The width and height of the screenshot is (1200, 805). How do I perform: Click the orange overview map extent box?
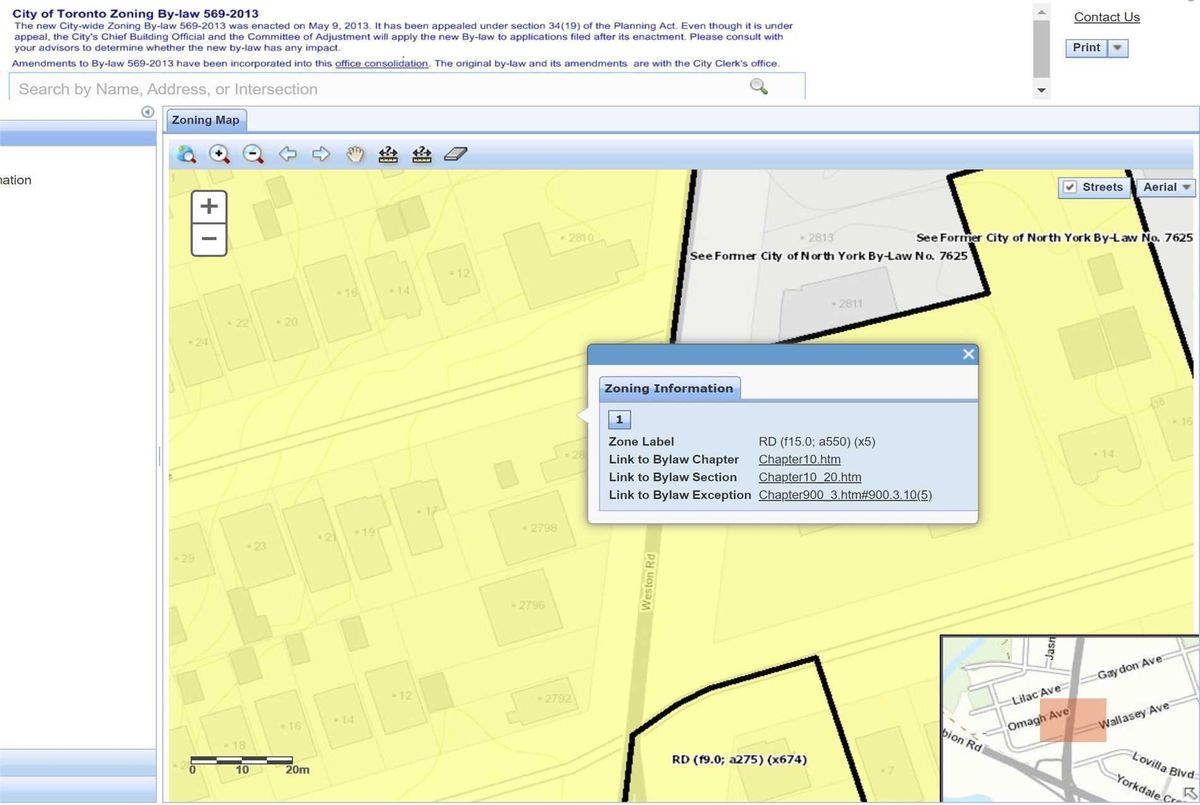coord(1073,720)
